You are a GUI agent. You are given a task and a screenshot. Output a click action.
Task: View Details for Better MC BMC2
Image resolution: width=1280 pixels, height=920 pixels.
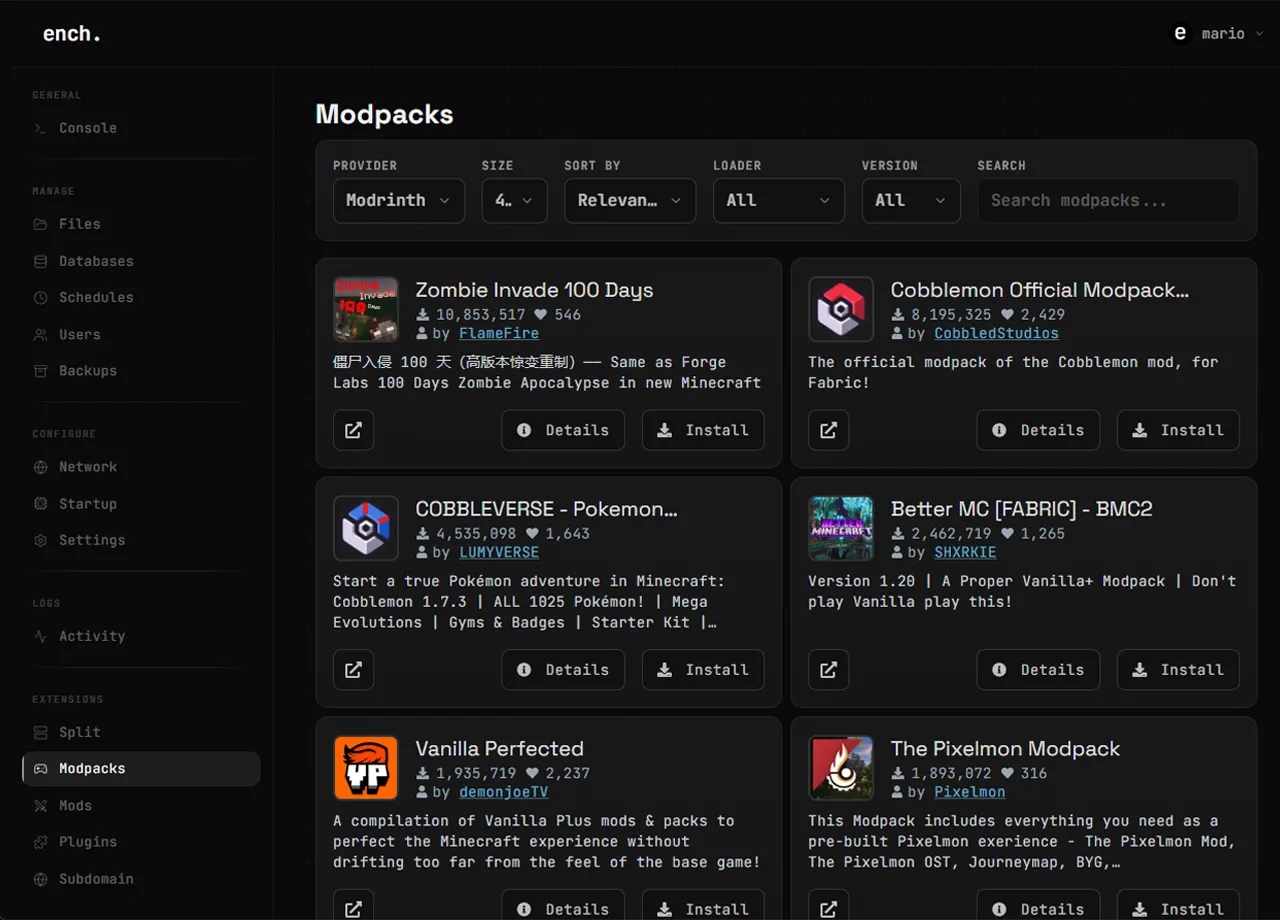click(1038, 670)
